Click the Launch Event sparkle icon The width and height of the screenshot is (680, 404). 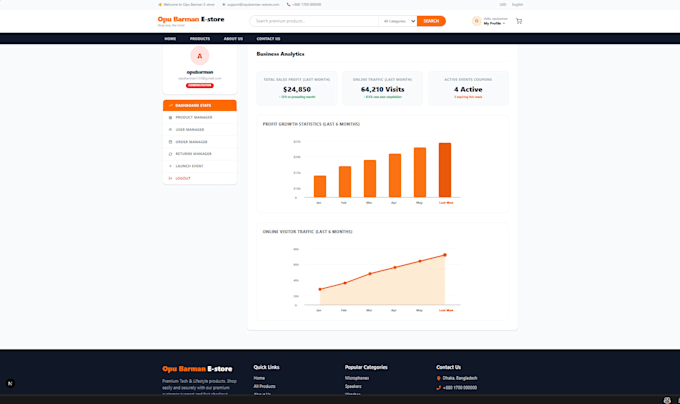click(x=170, y=166)
